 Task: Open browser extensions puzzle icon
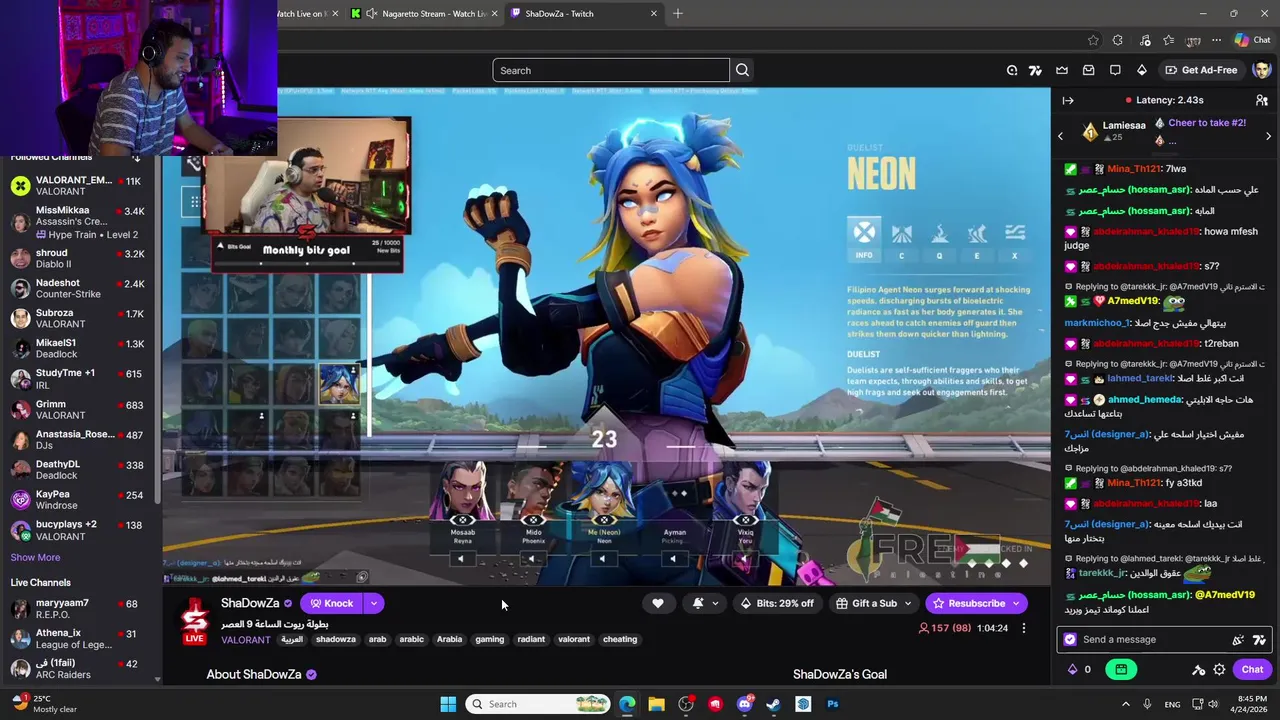click(x=1118, y=40)
